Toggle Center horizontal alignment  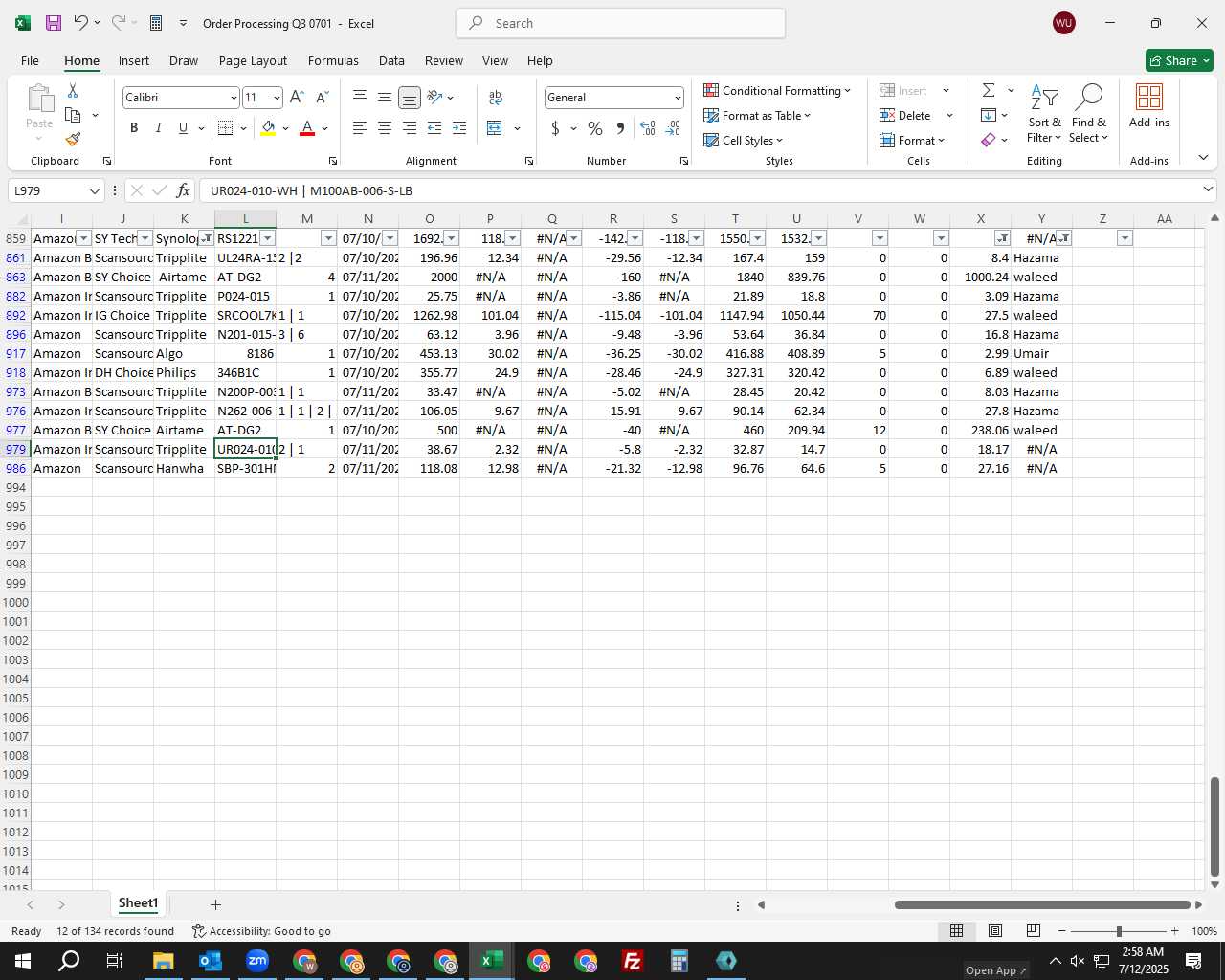(x=385, y=127)
